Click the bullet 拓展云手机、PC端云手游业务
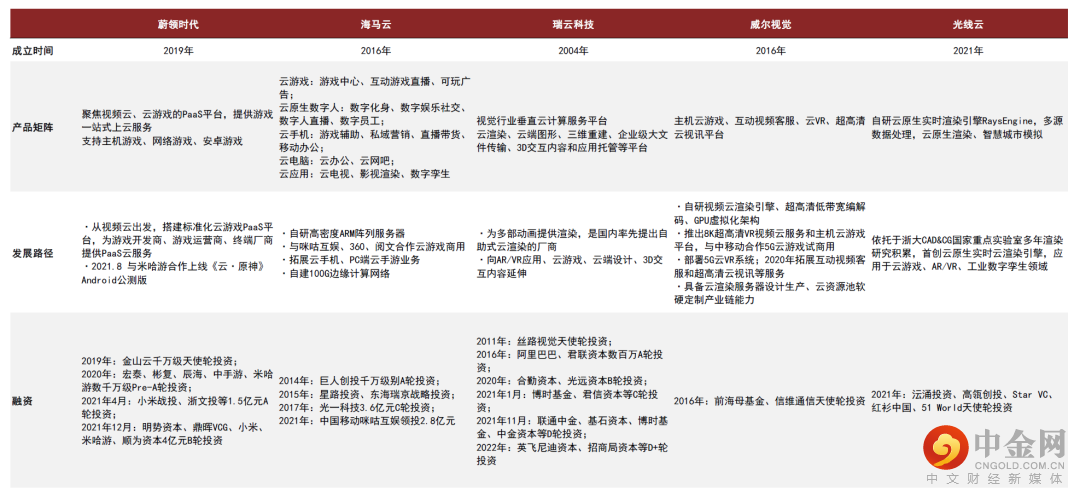The width and height of the screenshot is (1080, 497). (x=350, y=260)
